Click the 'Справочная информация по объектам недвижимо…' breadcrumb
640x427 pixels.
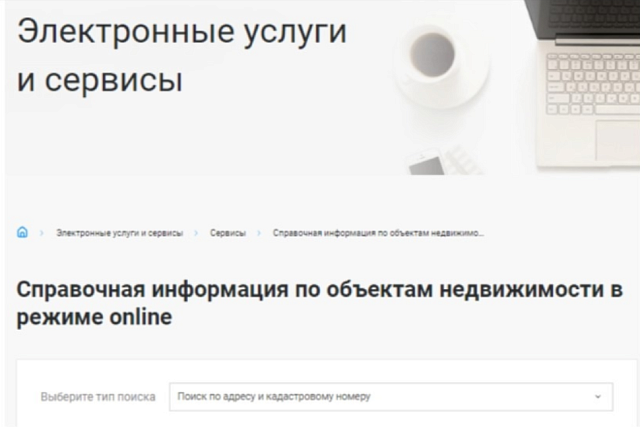pyautogui.click(x=378, y=233)
